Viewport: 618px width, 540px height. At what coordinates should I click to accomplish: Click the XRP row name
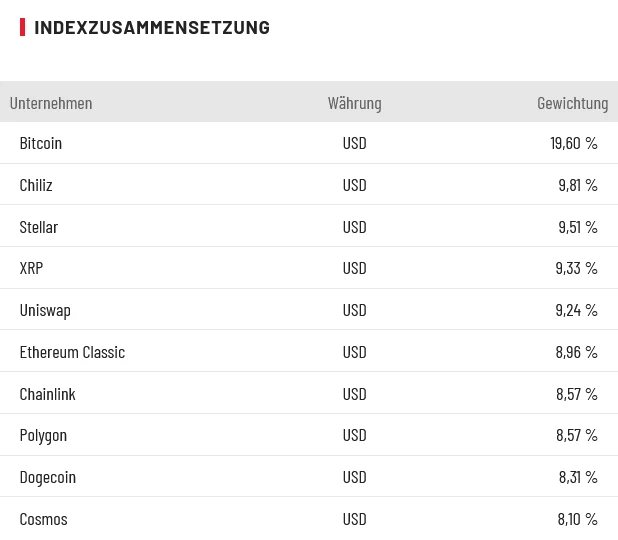click(x=32, y=268)
